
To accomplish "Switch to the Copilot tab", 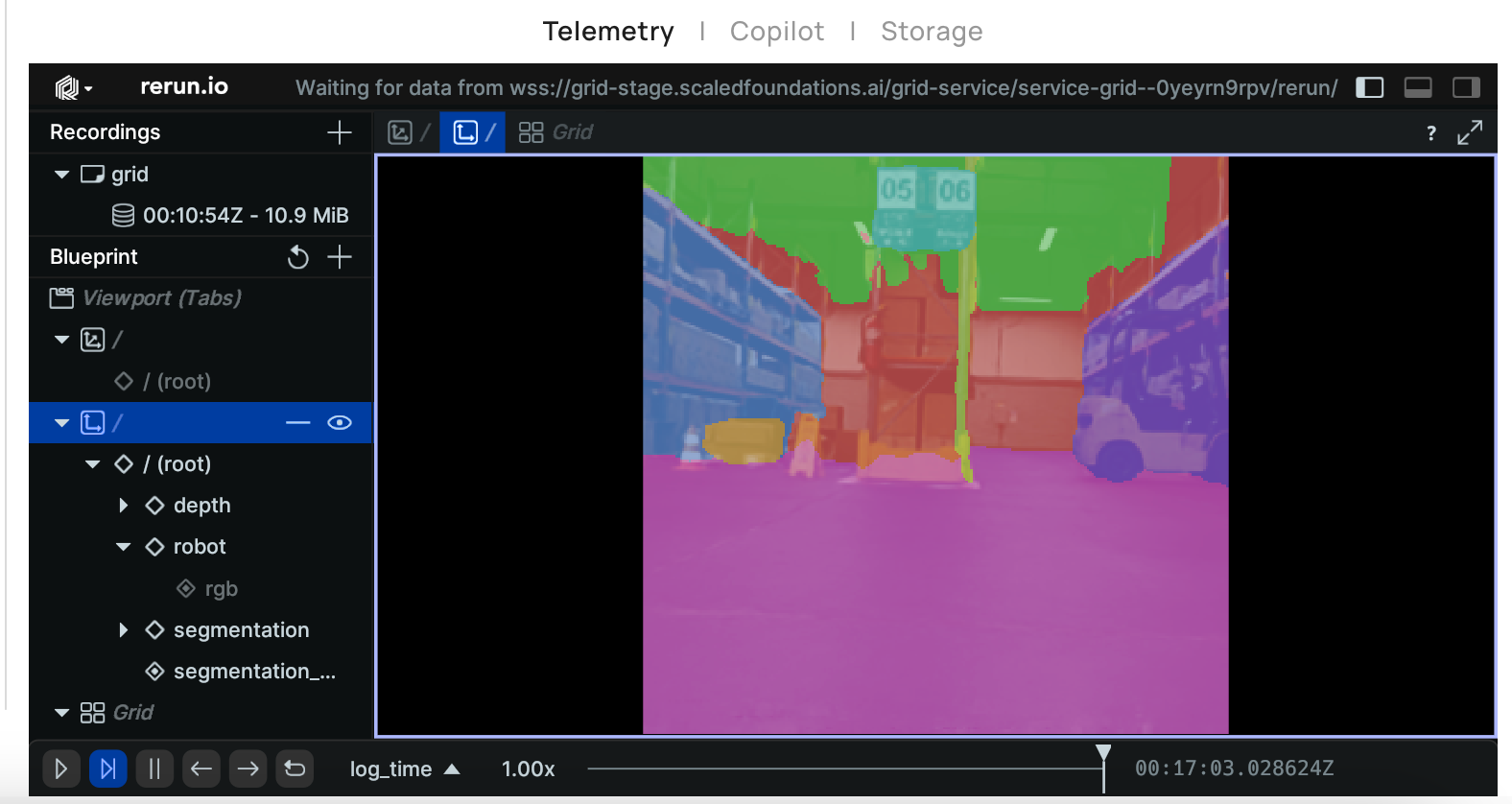I will point(776,32).
